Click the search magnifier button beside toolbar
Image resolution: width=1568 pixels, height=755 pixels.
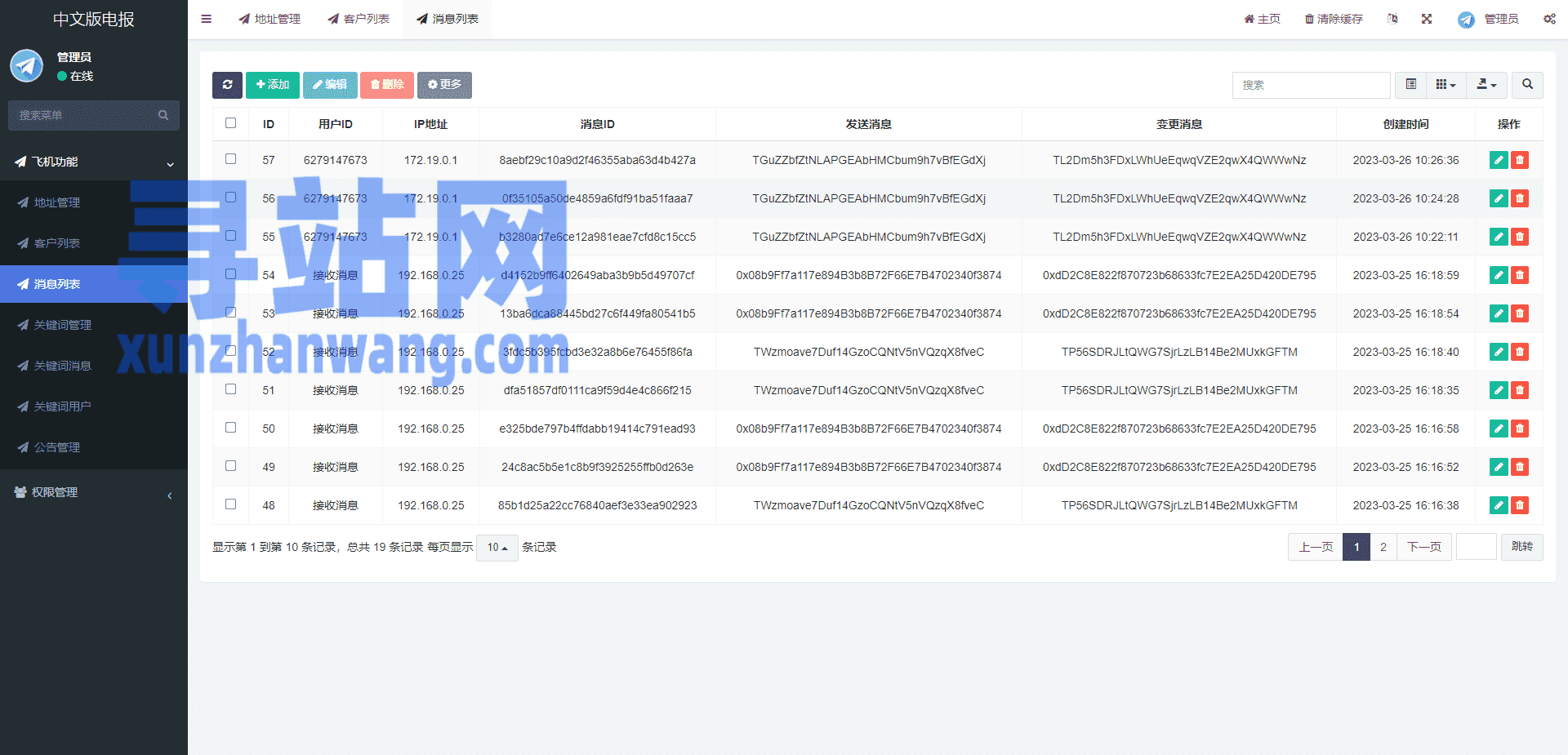[x=1527, y=85]
